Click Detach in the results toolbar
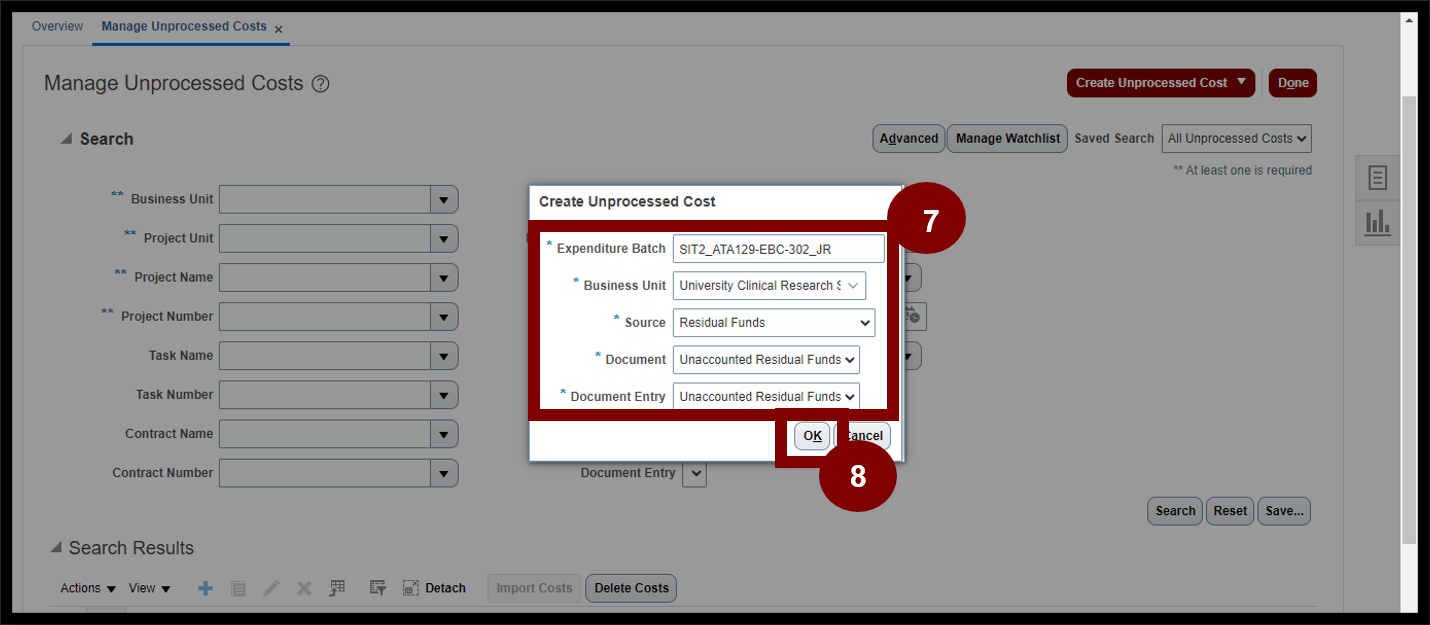 pos(434,588)
